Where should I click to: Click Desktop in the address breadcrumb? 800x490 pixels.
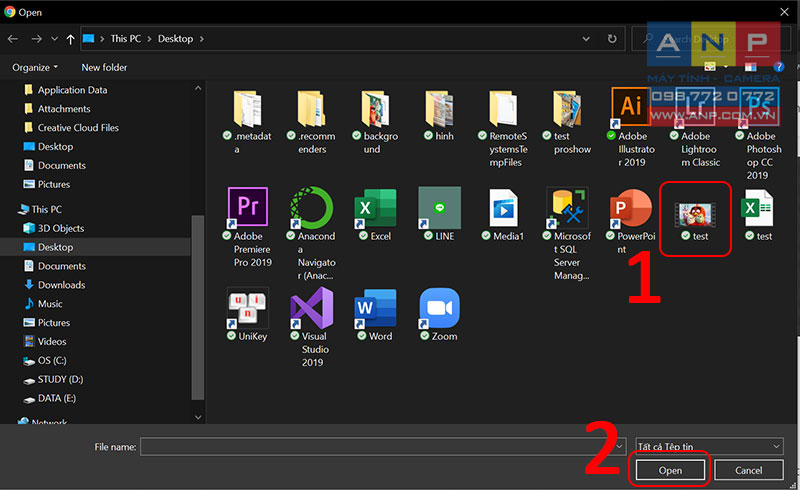176,39
